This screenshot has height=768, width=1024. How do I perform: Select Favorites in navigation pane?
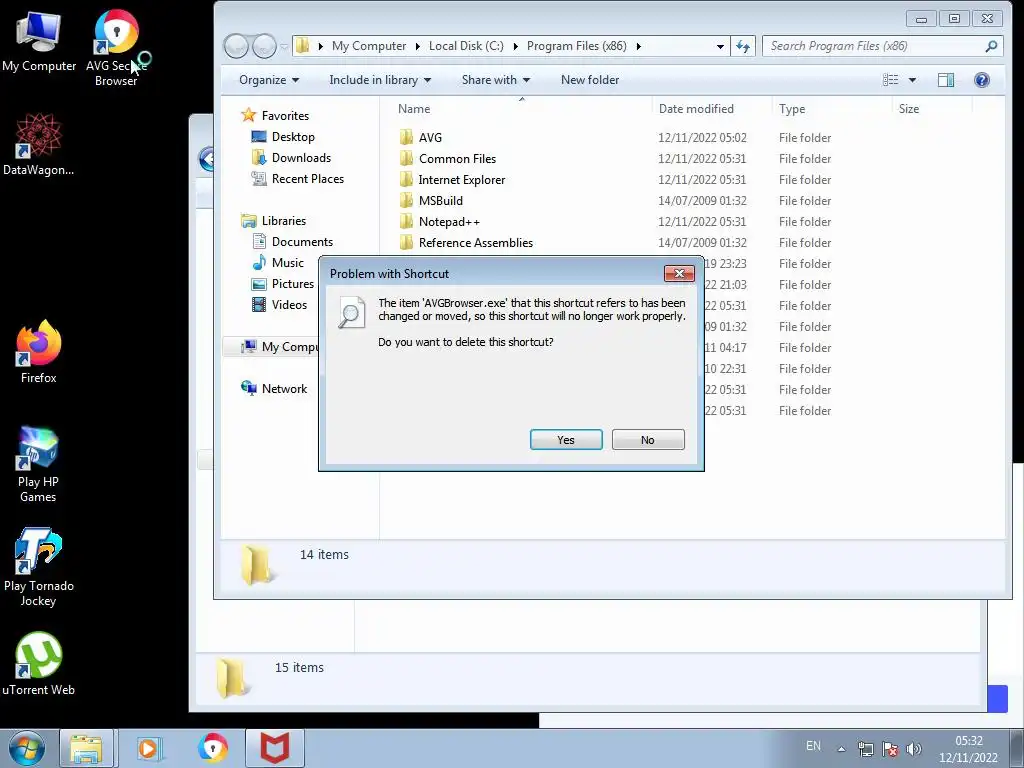pyautogui.click(x=285, y=116)
